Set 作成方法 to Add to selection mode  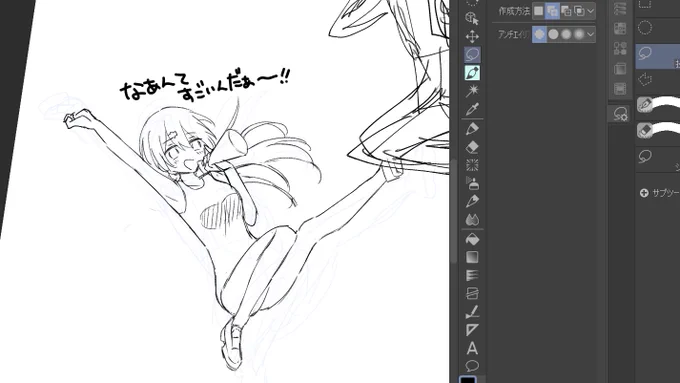[552, 11]
